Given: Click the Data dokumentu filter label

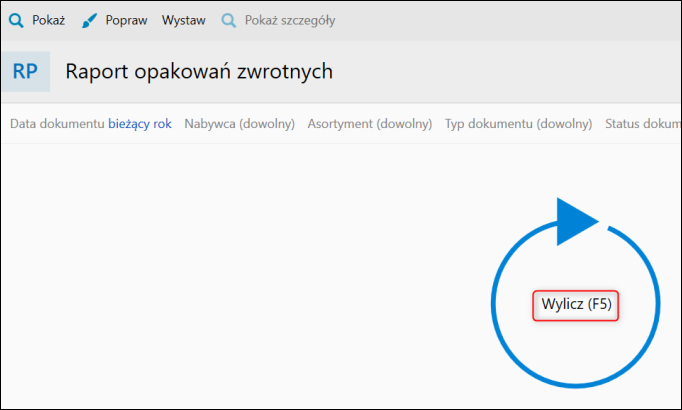Looking at the screenshot, I should (56, 124).
